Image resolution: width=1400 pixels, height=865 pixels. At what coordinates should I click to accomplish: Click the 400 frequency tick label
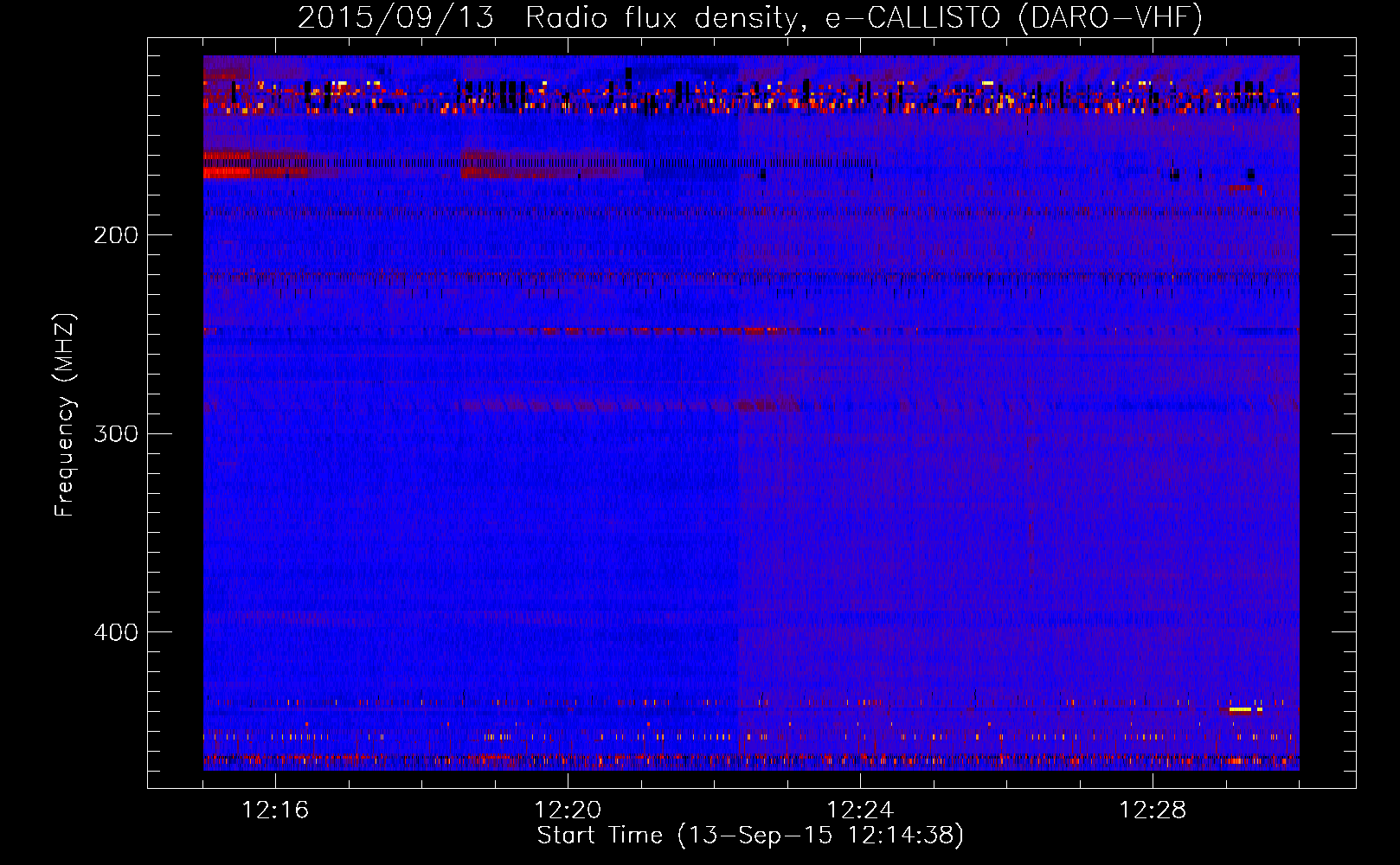pyautogui.click(x=116, y=632)
